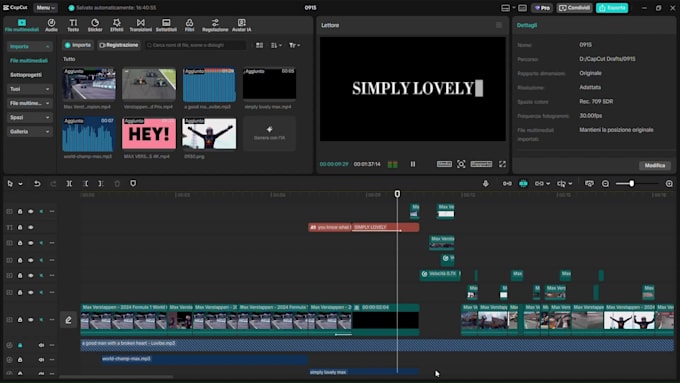Screen dimensions: 680x383
Task: Click the Genera con l'IA tile
Action: coord(269,134)
